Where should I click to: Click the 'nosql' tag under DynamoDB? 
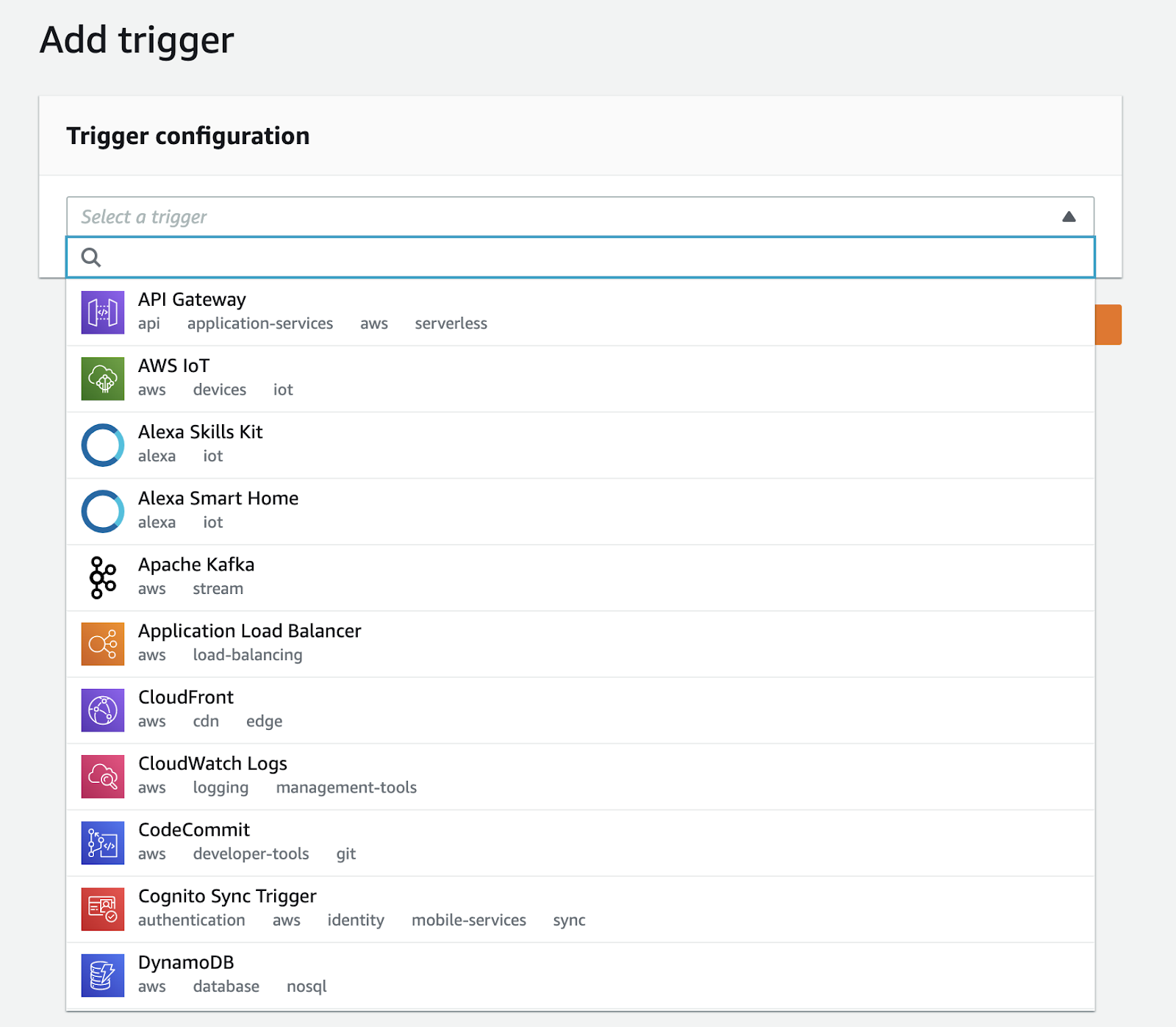(x=306, y=987)
